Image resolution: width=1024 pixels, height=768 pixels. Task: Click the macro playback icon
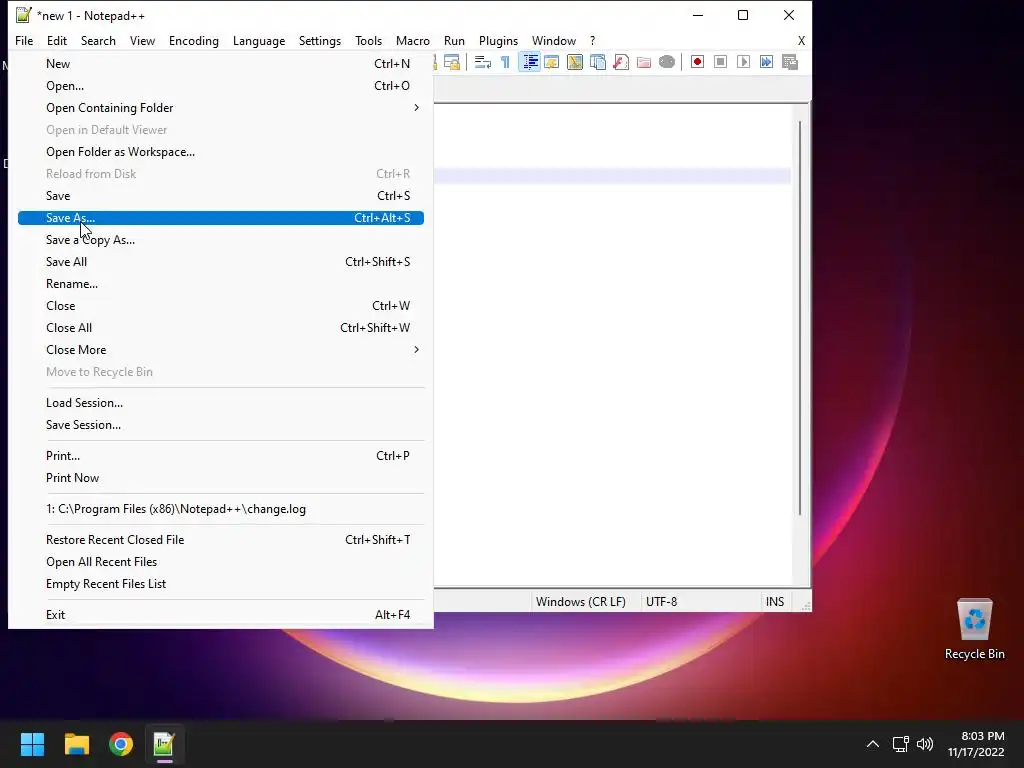click(743, 62)
